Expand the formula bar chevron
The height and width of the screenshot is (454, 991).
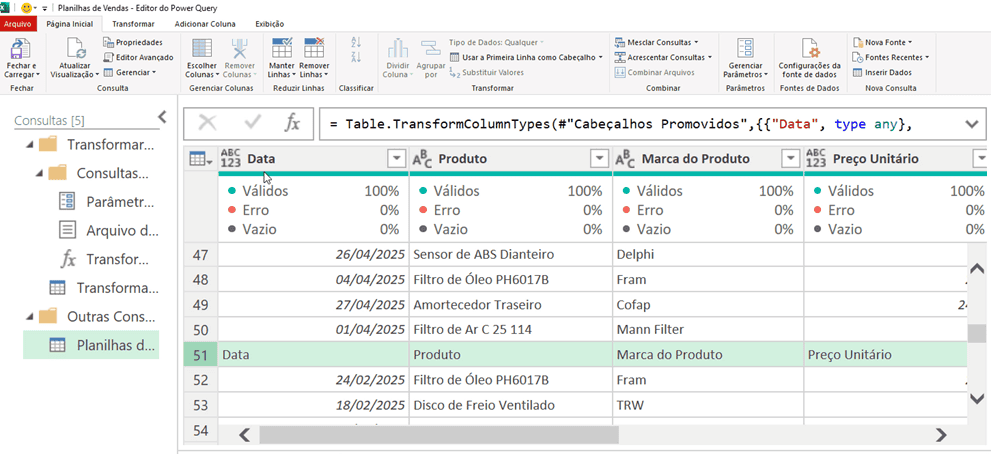coord(972,123)
